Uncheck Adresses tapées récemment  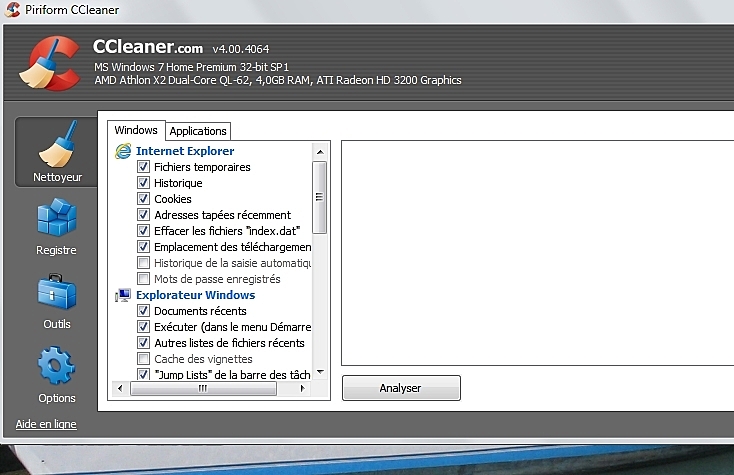144,214
